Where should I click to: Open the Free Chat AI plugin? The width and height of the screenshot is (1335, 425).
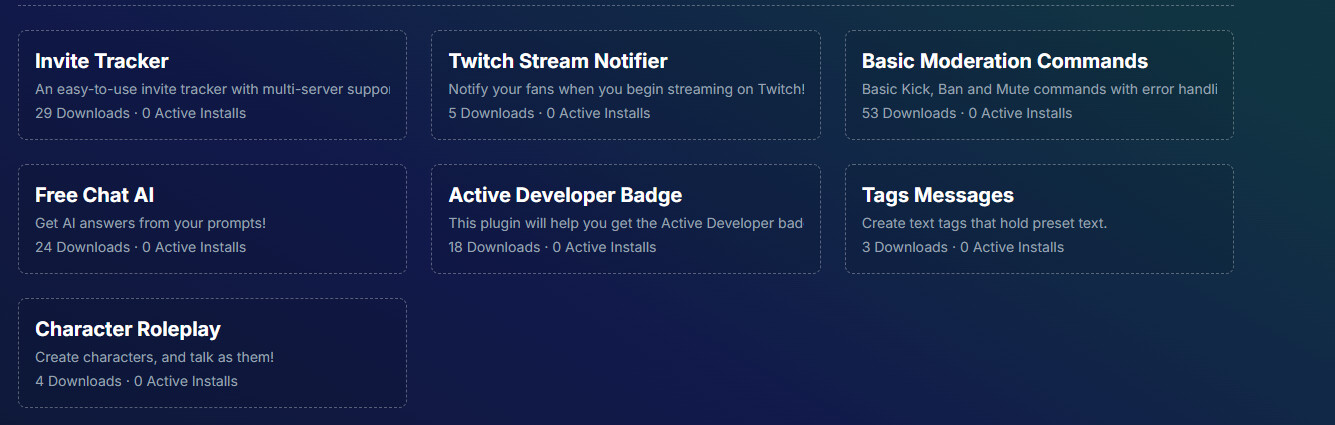212,219
